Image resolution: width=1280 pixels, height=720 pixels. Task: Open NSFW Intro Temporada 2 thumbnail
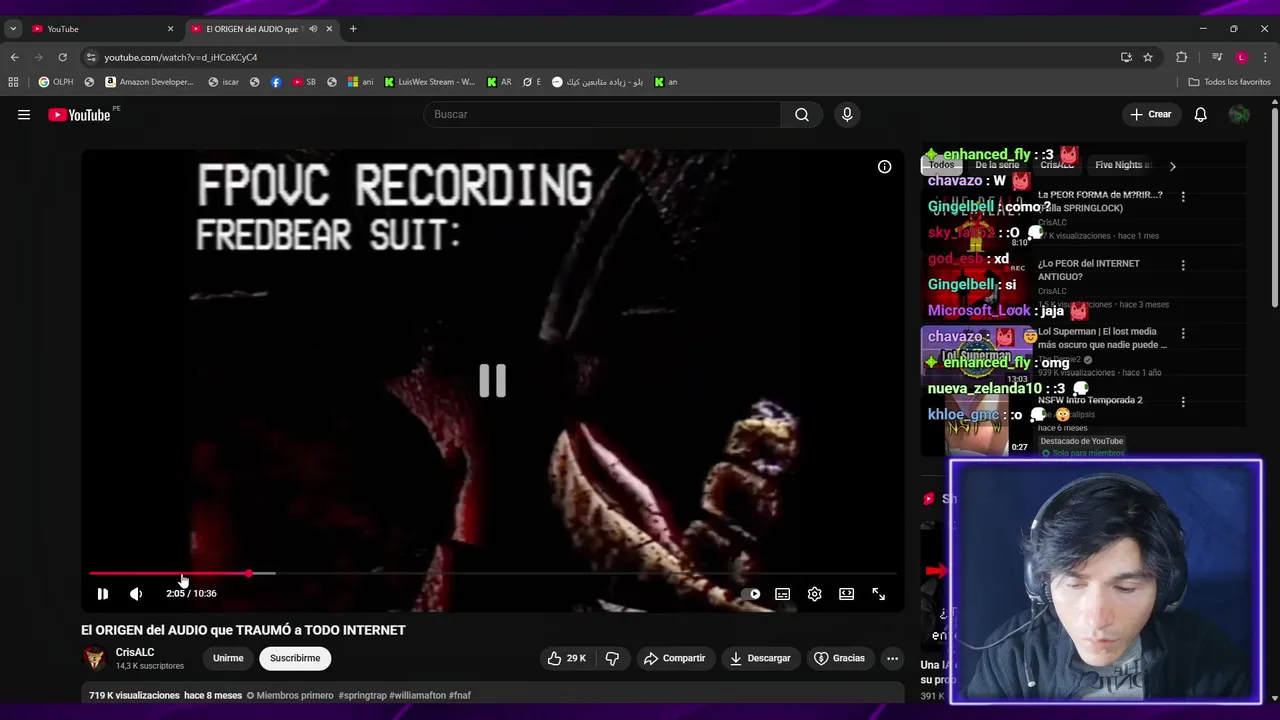pos(976,424)
